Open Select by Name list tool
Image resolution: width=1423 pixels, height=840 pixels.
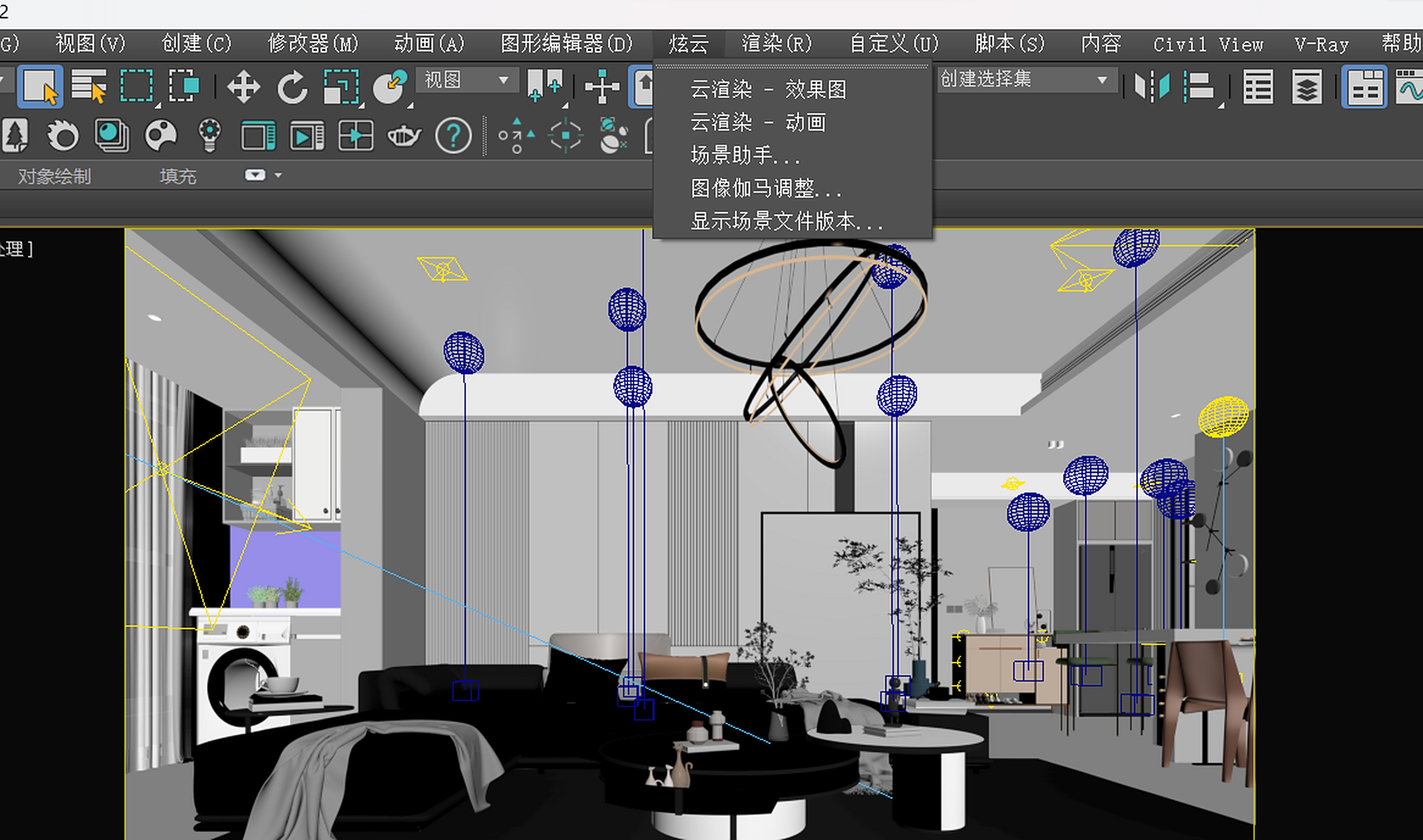click(x=88, y=86)
